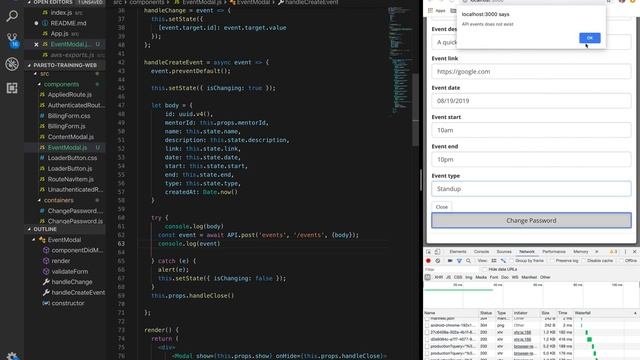This screenshot has width=640, height=360.
Task: Filter network requests by Manifest
Action: click(x=529, y=277)
